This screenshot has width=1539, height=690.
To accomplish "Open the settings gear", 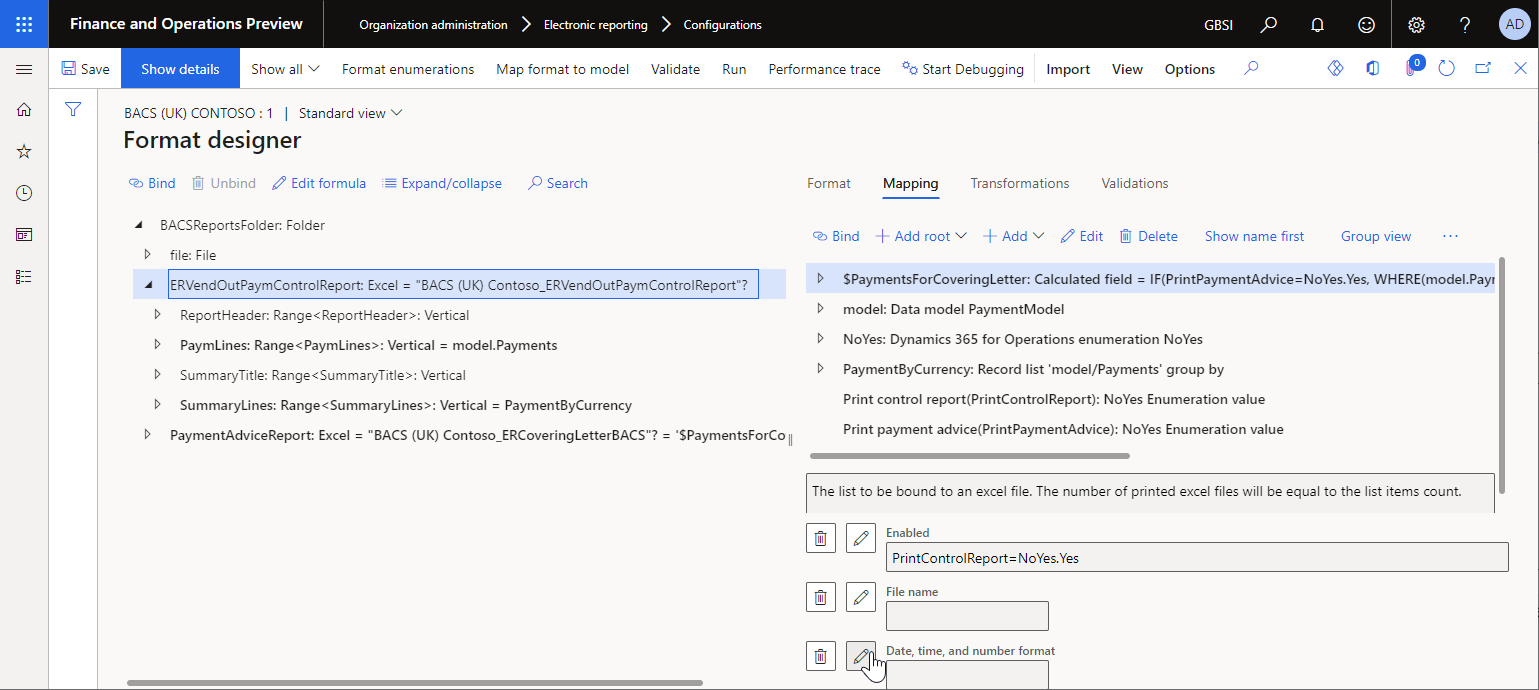I will pos(1416,24).
